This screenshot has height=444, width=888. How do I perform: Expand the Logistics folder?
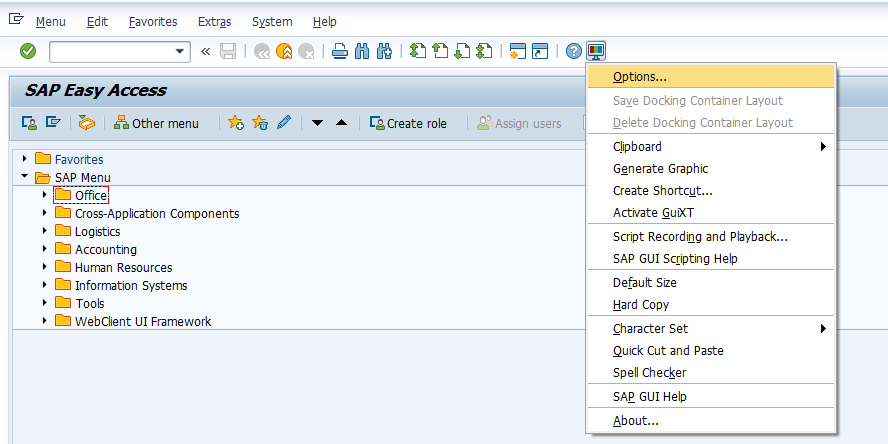pos(45,231)
